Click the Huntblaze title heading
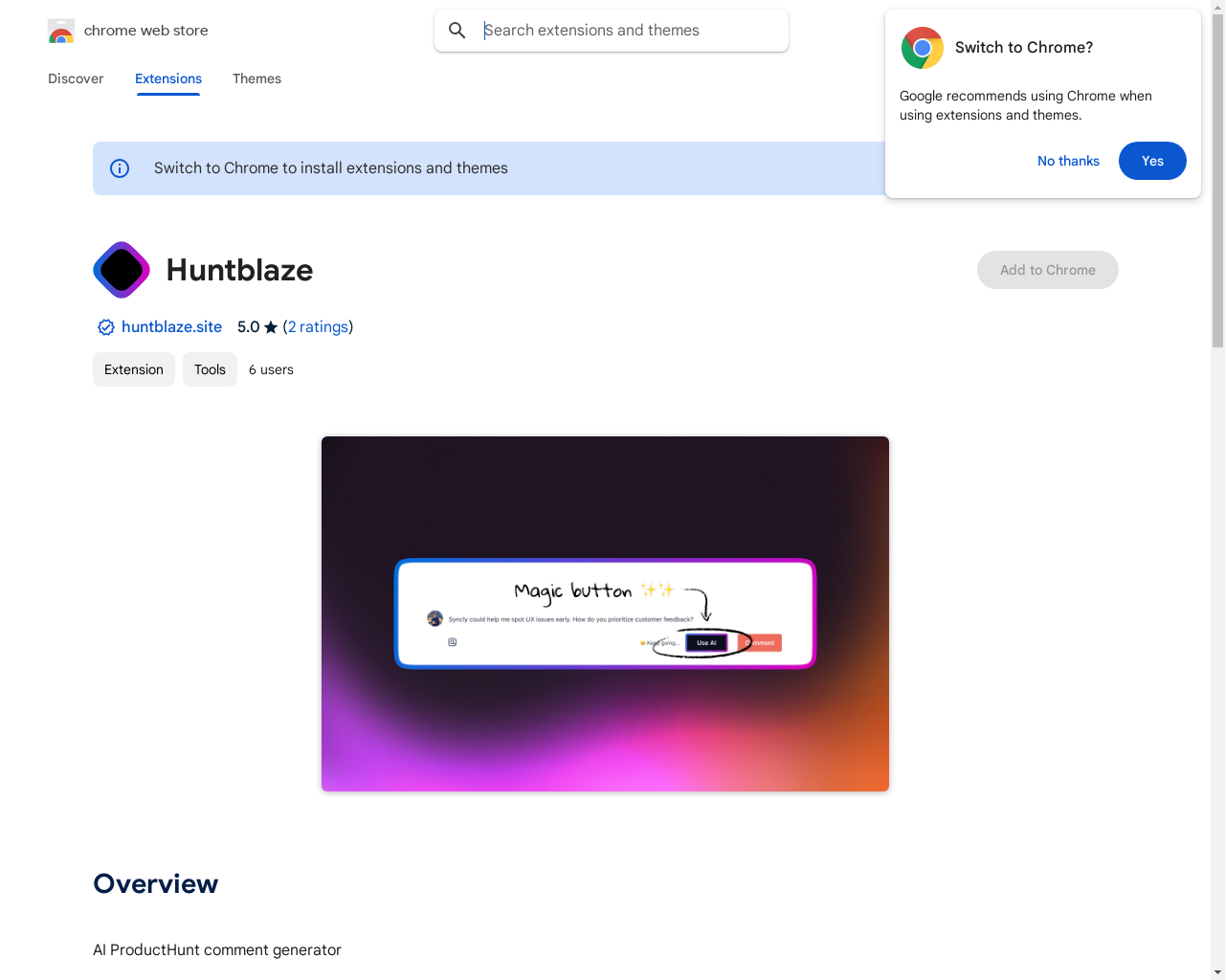1225x980 pixels. pyautogui.click(x=239, y=270)
